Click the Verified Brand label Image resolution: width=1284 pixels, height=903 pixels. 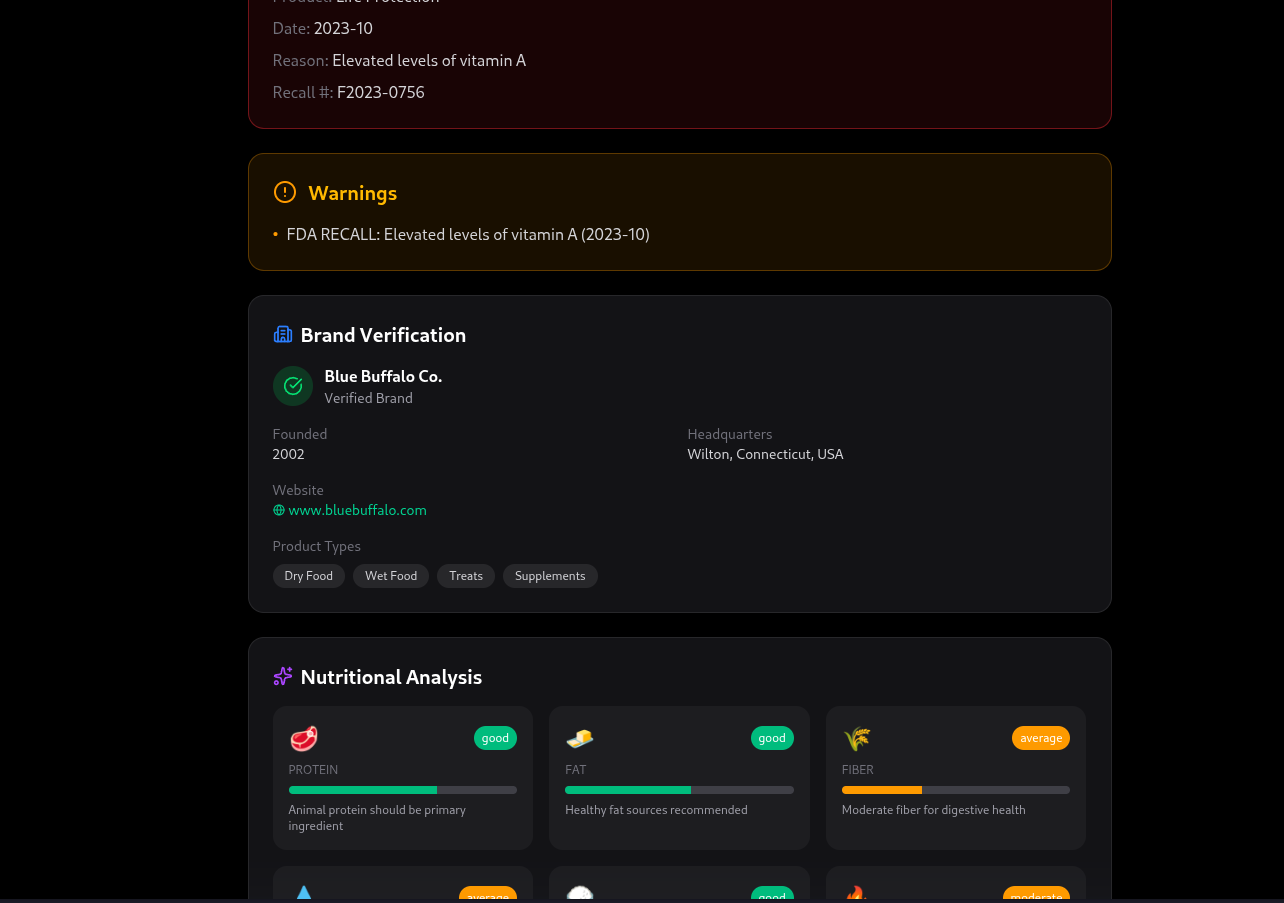[368, 398]
